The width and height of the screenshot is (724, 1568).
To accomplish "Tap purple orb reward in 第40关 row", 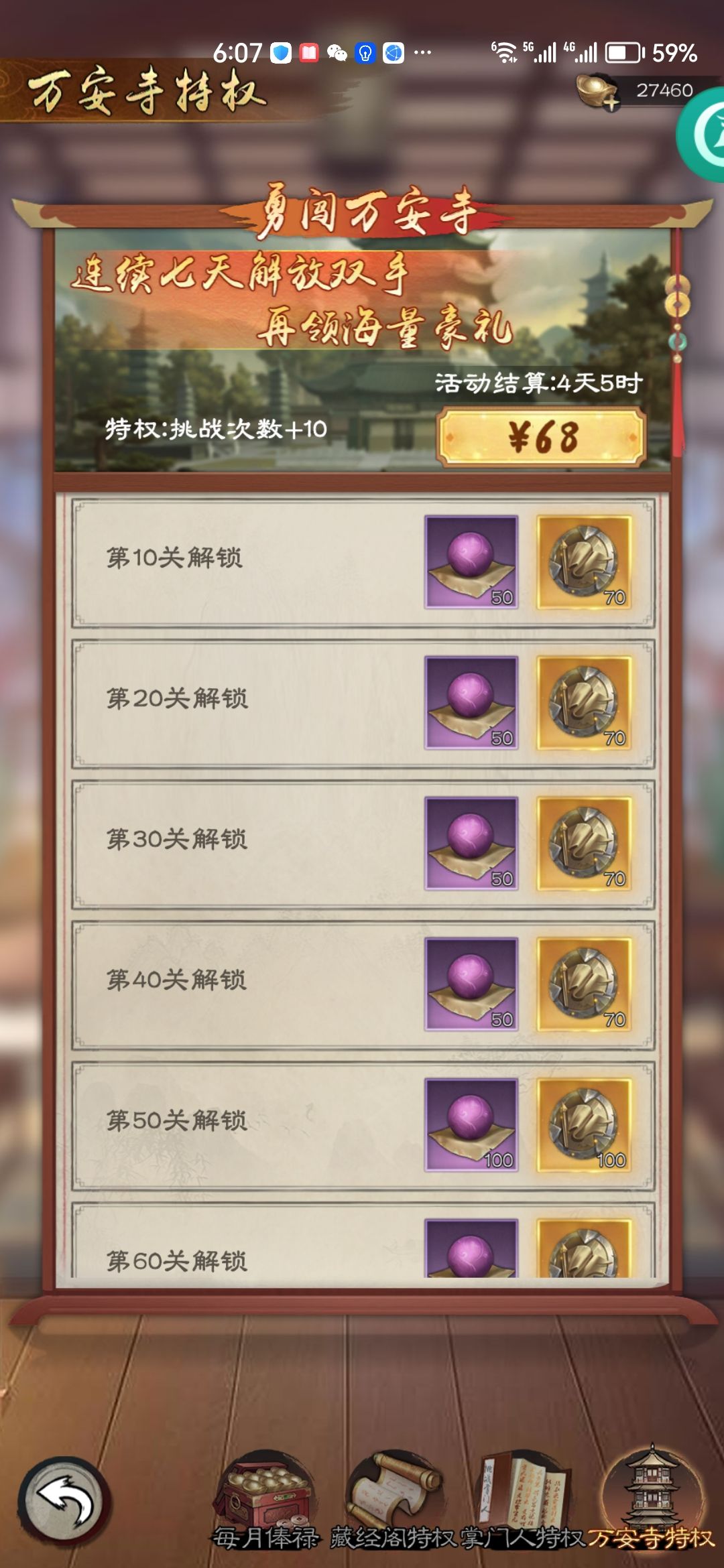I will 471,984.
